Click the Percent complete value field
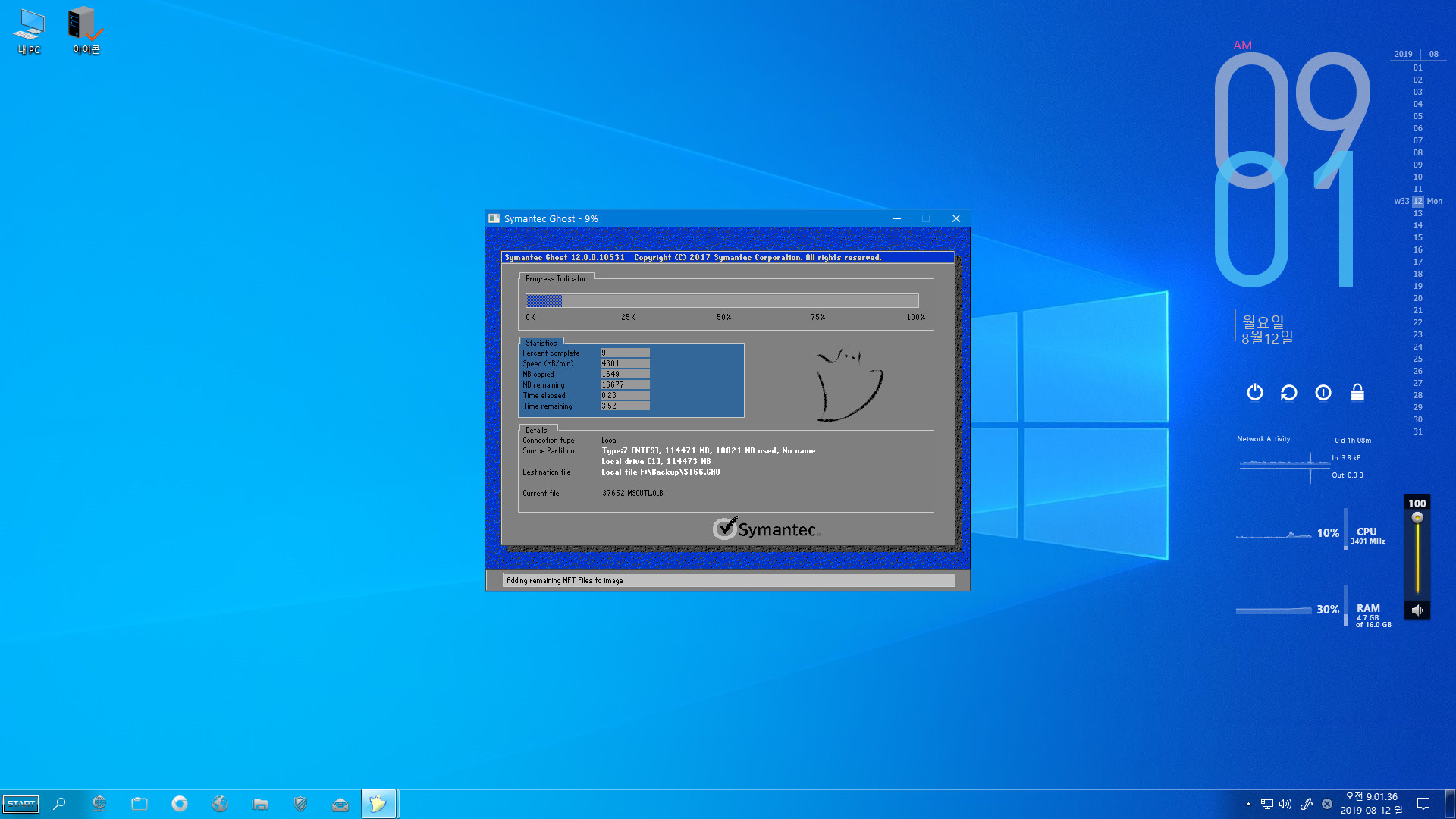 coord(625,353)
